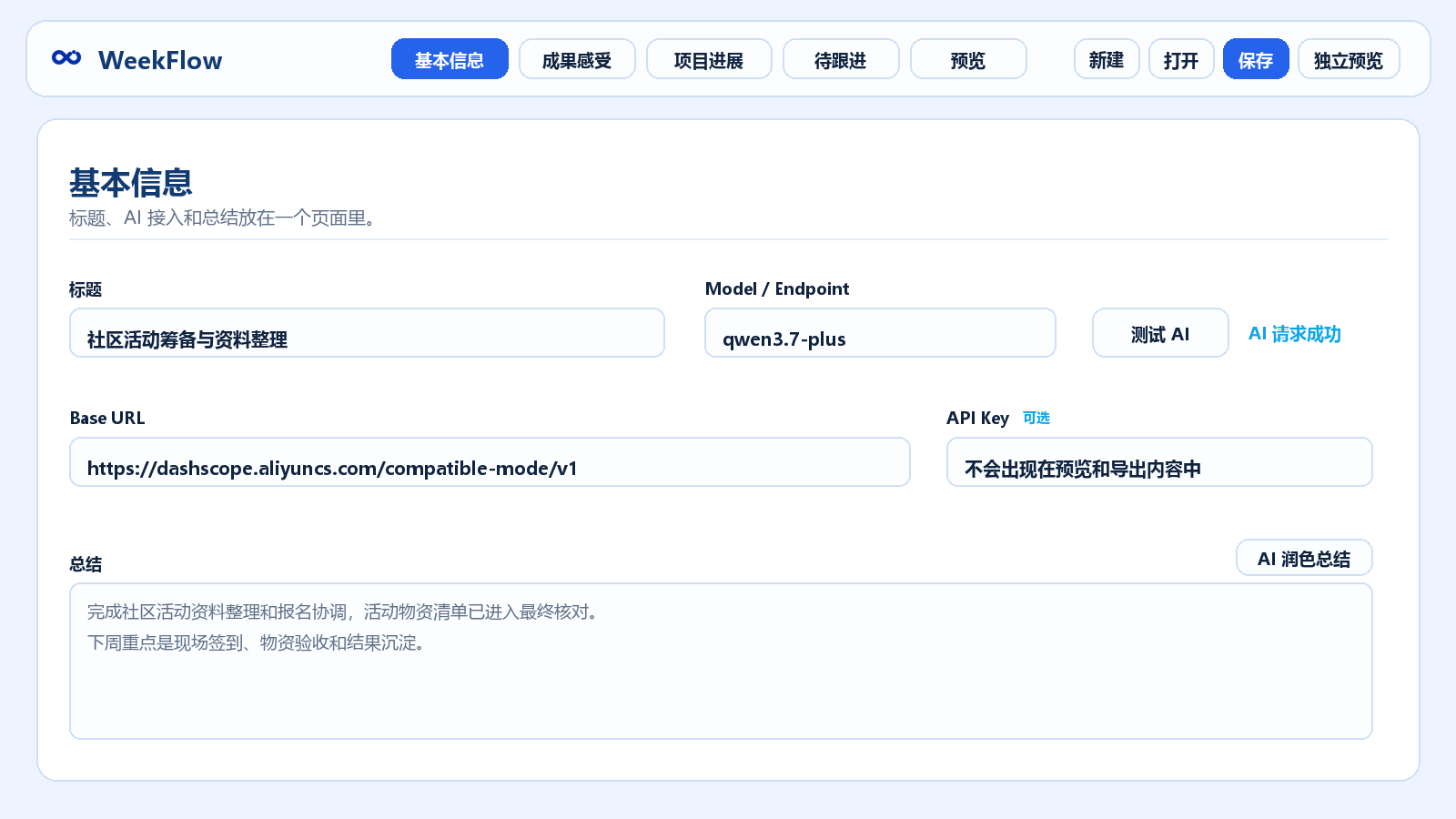Click the Base URL label
The image size is (1456, 819).
coord(107,418)
